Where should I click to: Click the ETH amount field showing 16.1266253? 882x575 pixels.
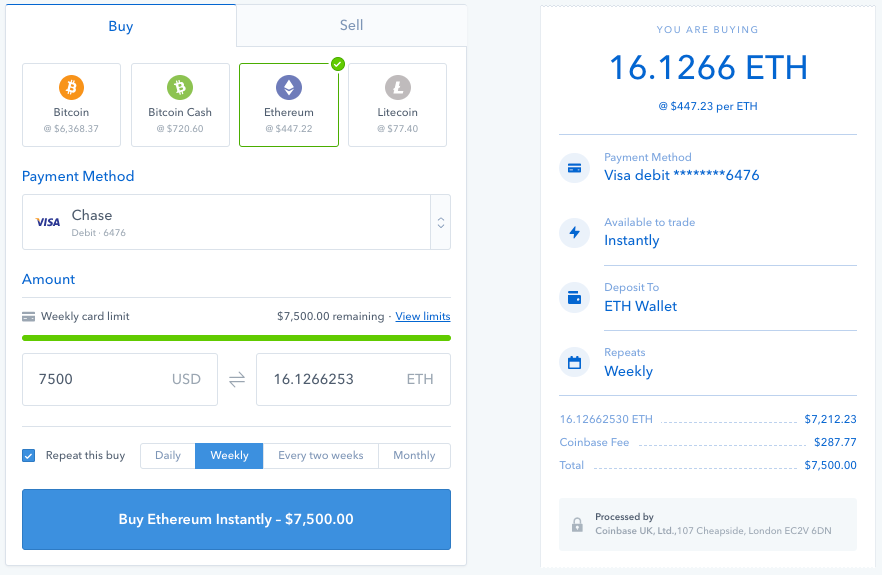point(353,380)
